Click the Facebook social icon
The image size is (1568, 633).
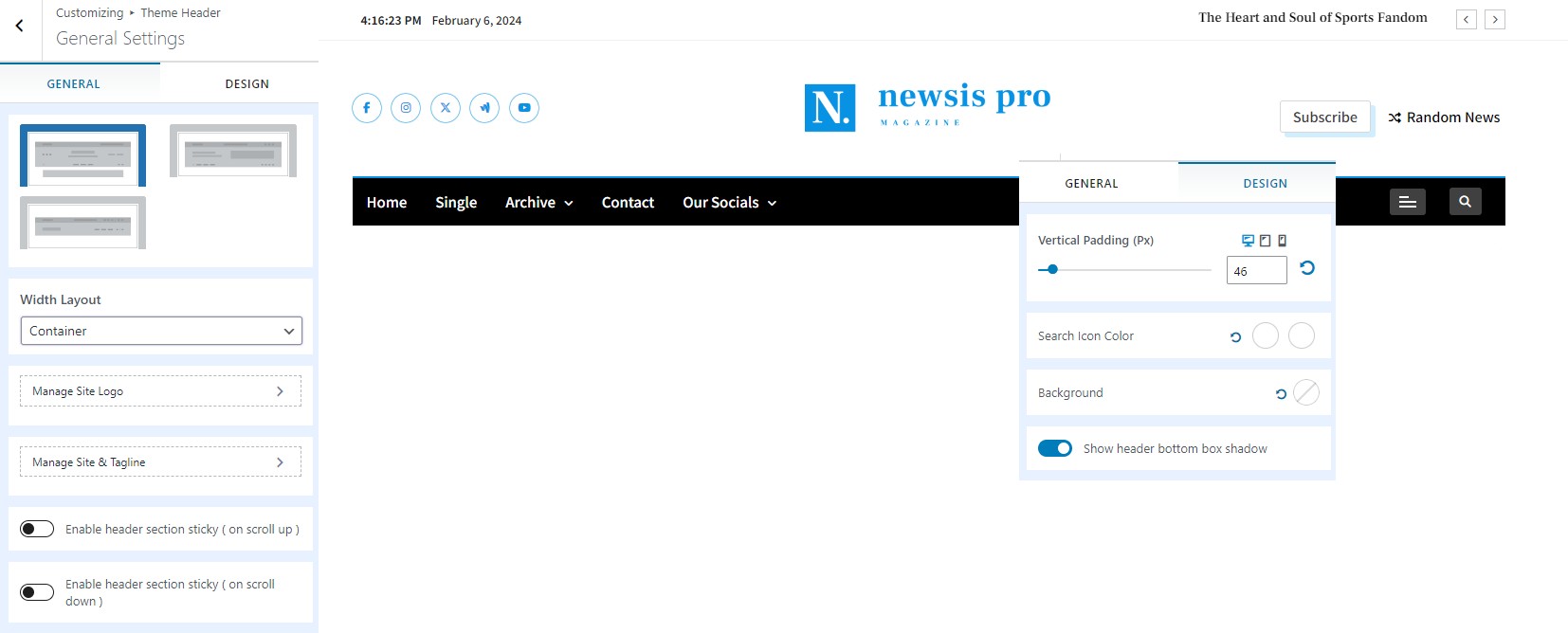coord(367,108)
